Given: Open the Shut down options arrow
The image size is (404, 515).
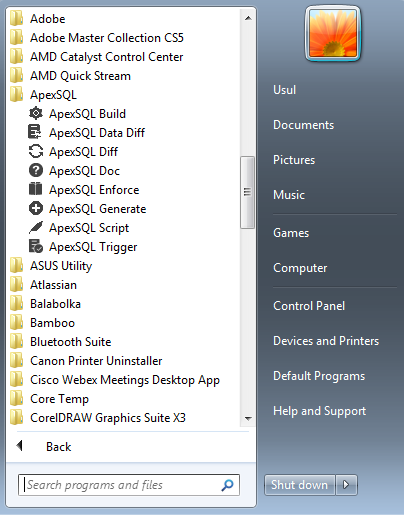Looking at the screenshot, I should (346, 485).
